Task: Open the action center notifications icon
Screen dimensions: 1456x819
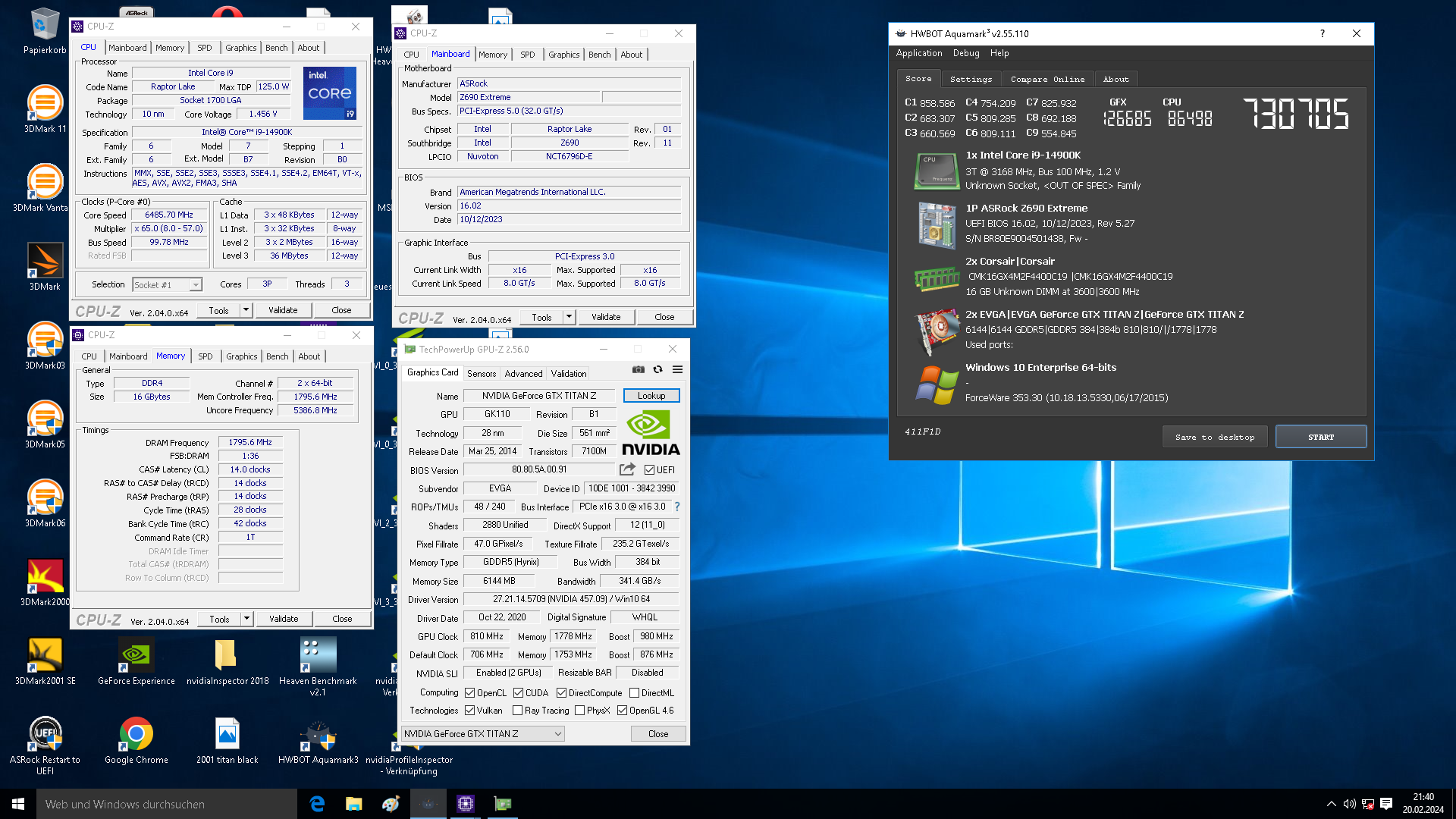Action: [x=1386, y=804]
